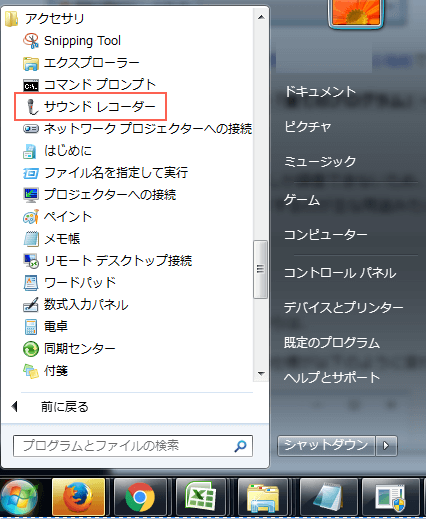
Task: Select the ペイント text entry
Action: [68, 217]
